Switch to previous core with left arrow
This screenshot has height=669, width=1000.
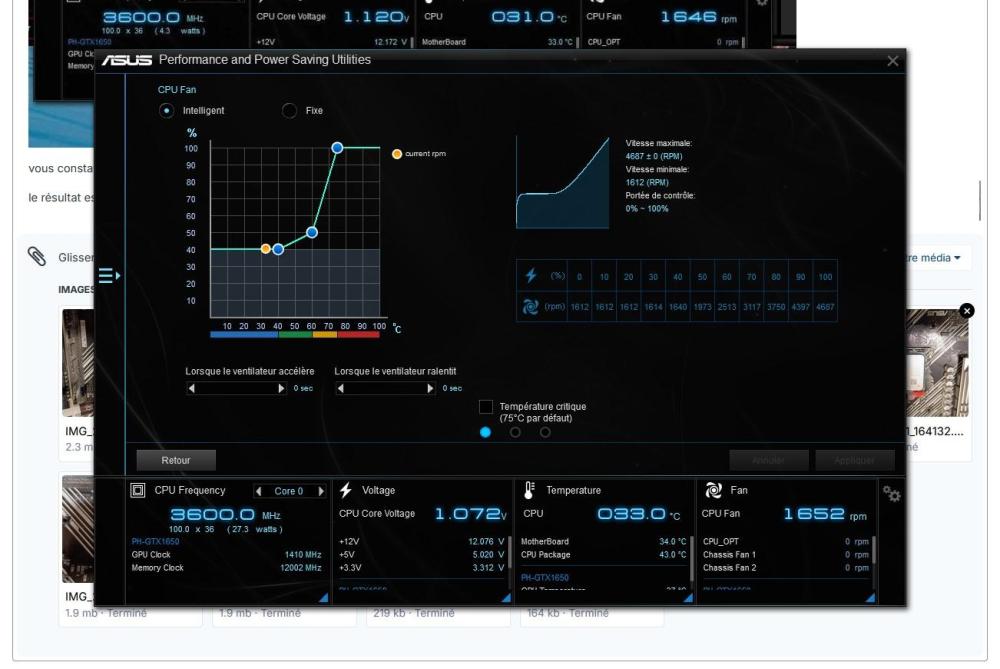tap(258, 491)
